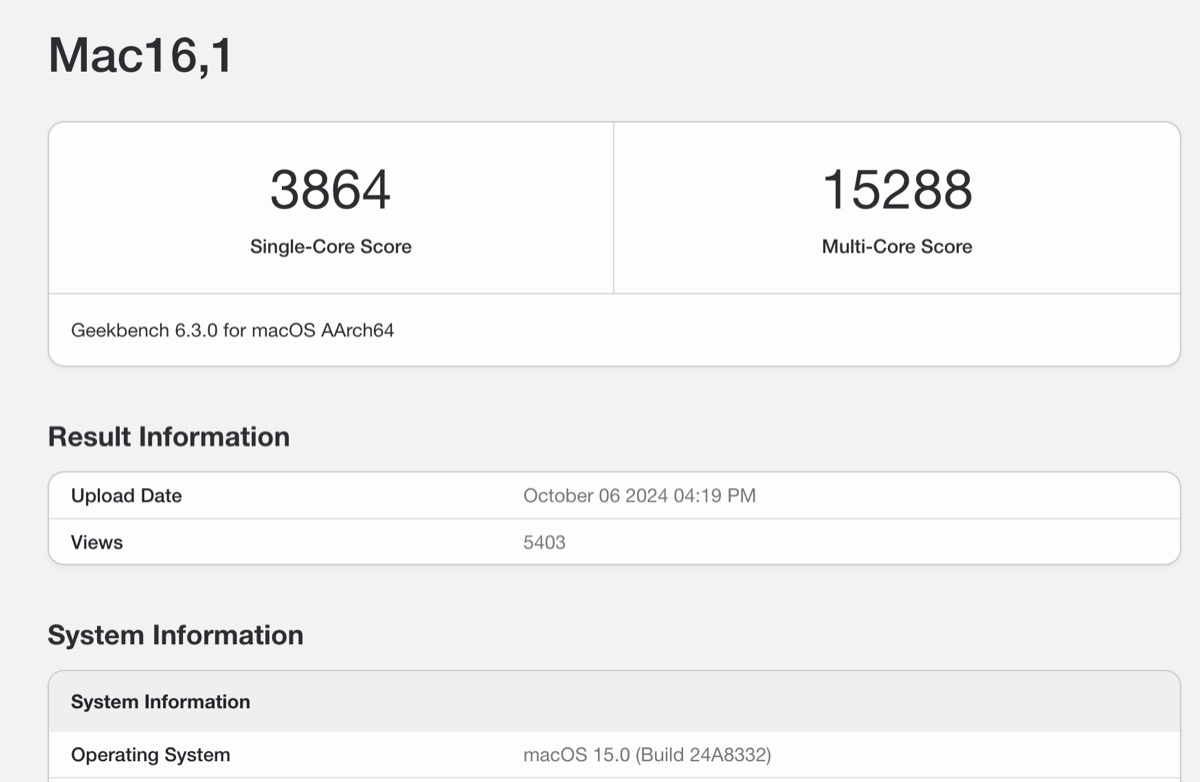Click empty space right of the Mac16,1 title

(x=700, y=56)
